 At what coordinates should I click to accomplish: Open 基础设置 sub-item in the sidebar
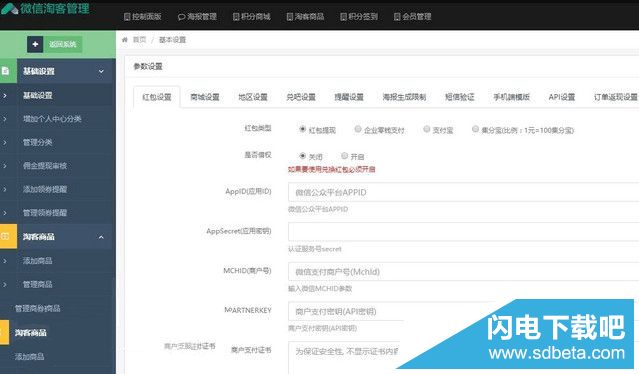(37, 95)
